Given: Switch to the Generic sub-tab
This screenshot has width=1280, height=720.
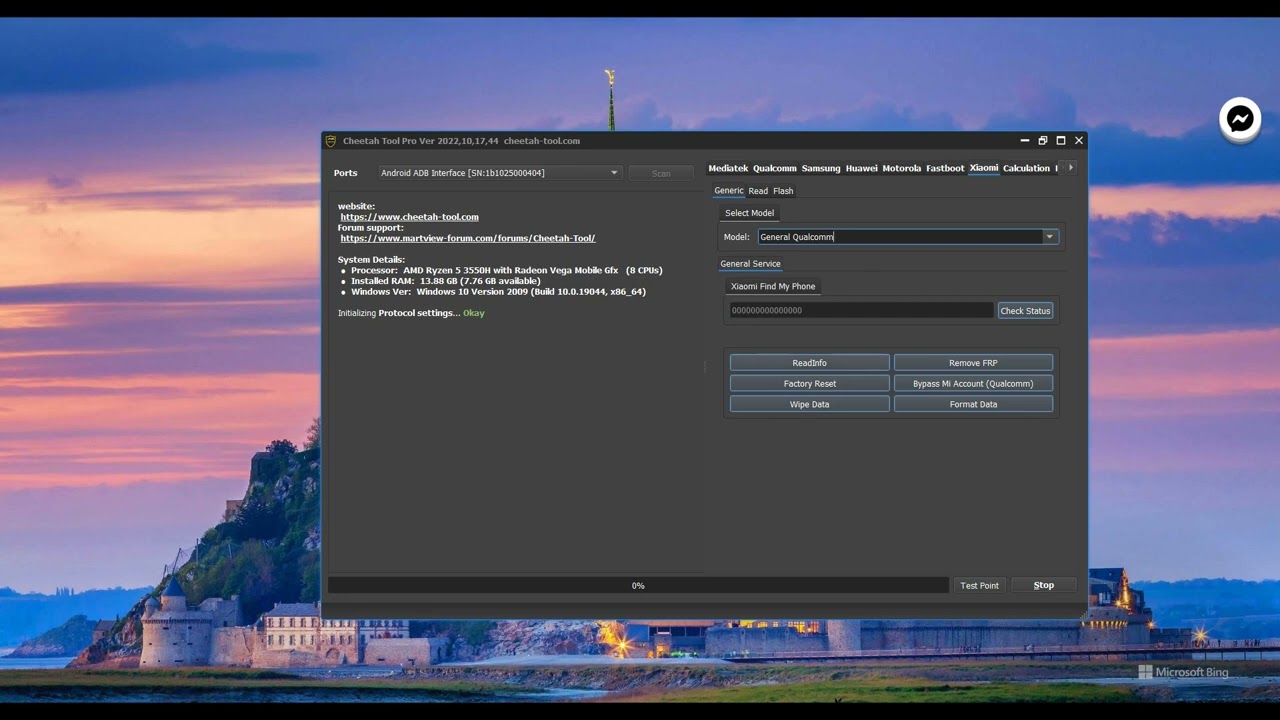Looking at the screenshot, I should point(729,191).
